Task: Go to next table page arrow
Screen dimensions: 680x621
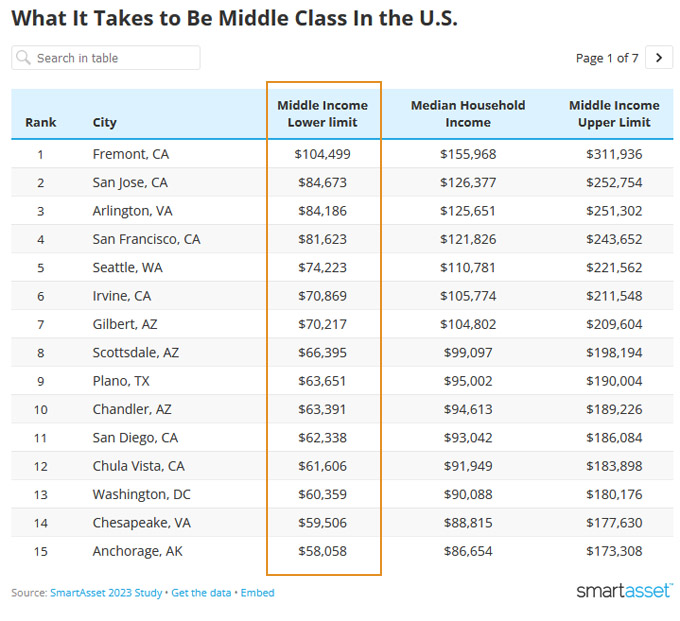Action: tap(659, 58)
